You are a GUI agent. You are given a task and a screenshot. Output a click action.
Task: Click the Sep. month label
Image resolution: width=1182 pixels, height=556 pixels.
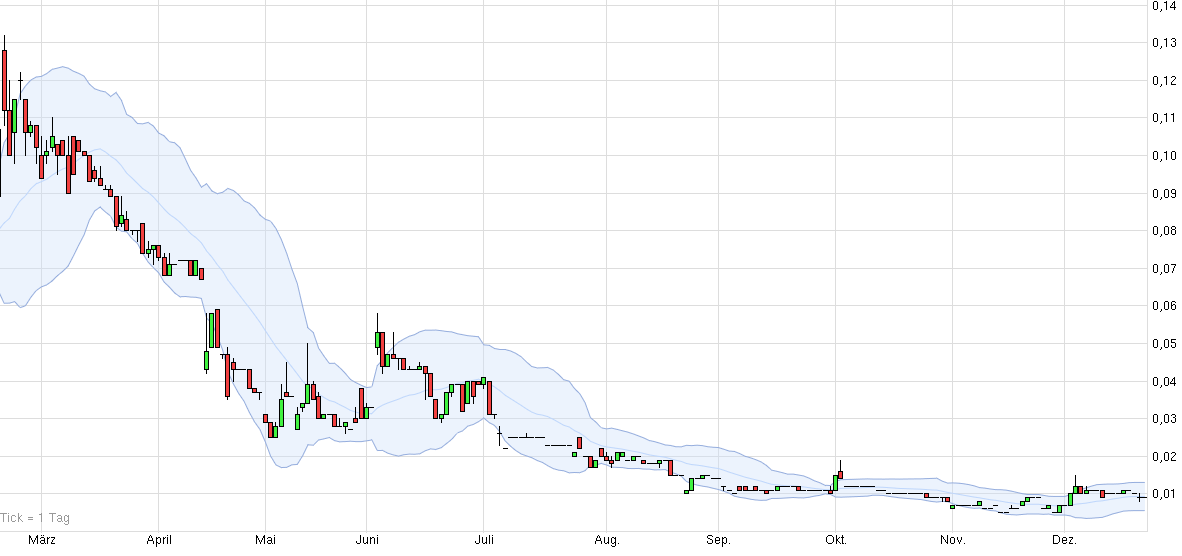click(x=718, y=540)
